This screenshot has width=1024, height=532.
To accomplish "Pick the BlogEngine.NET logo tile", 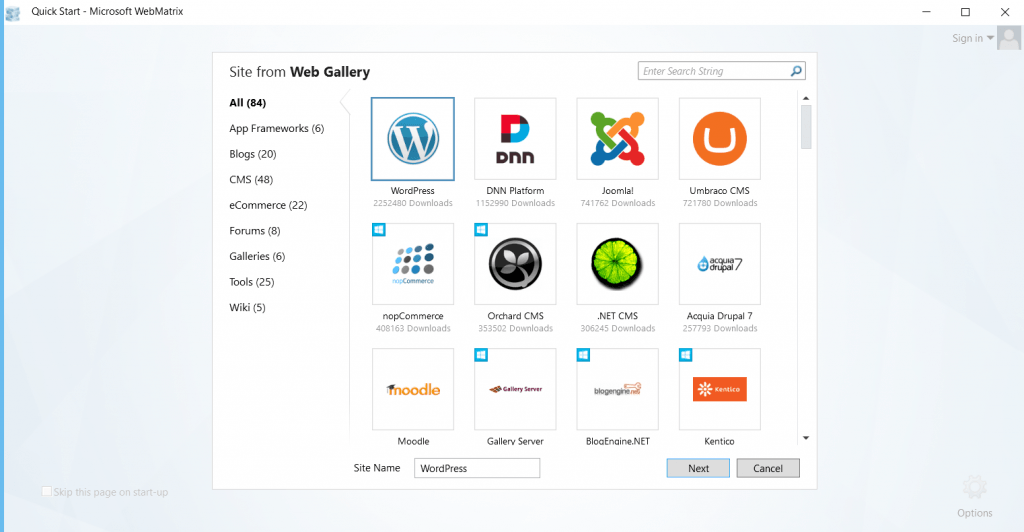I will [618, 389].
